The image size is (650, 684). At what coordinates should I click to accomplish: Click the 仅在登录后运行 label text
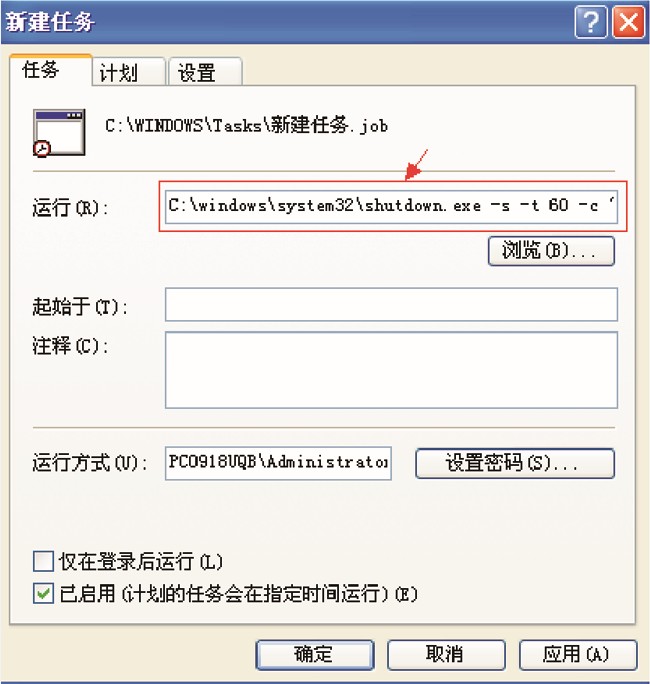[141, 561]
